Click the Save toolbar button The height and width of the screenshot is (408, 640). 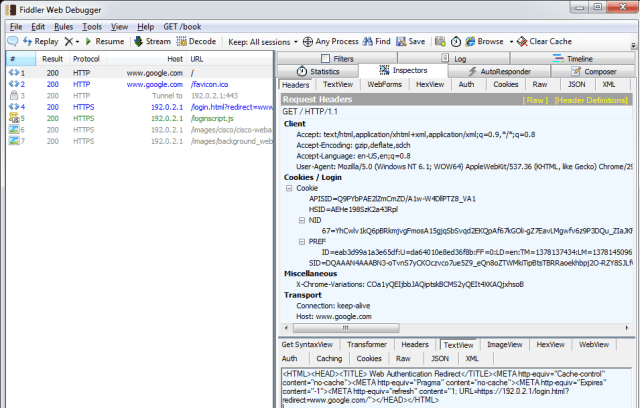(x=410, y=42)
